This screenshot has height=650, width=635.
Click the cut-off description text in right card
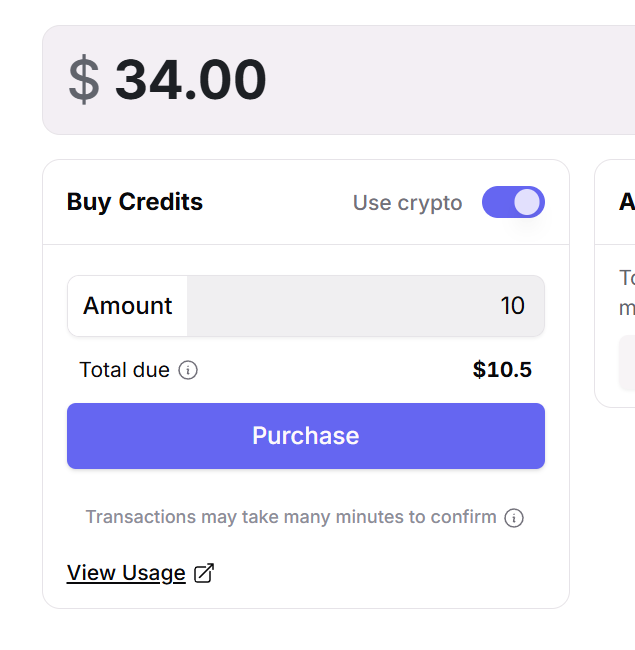tap(627, 292)
